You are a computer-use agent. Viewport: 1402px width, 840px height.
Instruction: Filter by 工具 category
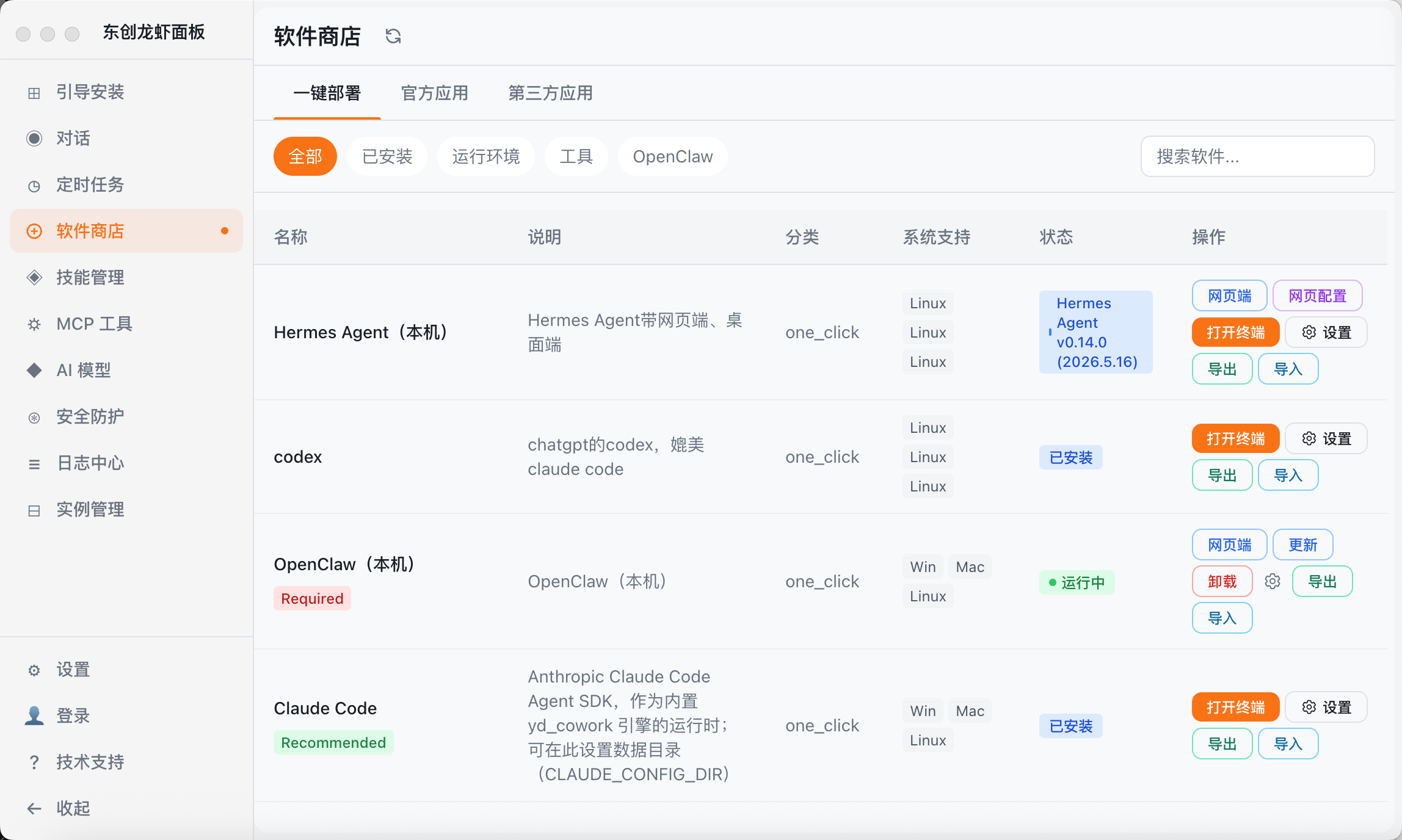pos(576,157)
